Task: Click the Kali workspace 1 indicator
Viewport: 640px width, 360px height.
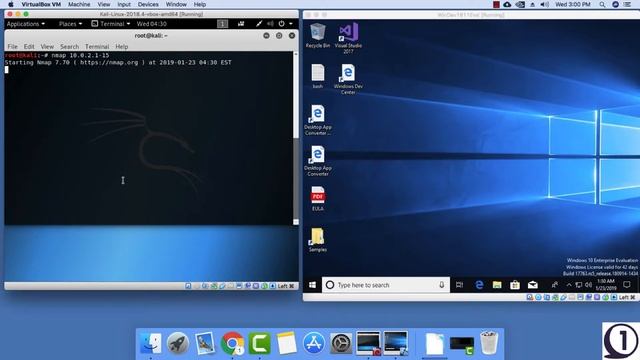Action: coord(222,24)
